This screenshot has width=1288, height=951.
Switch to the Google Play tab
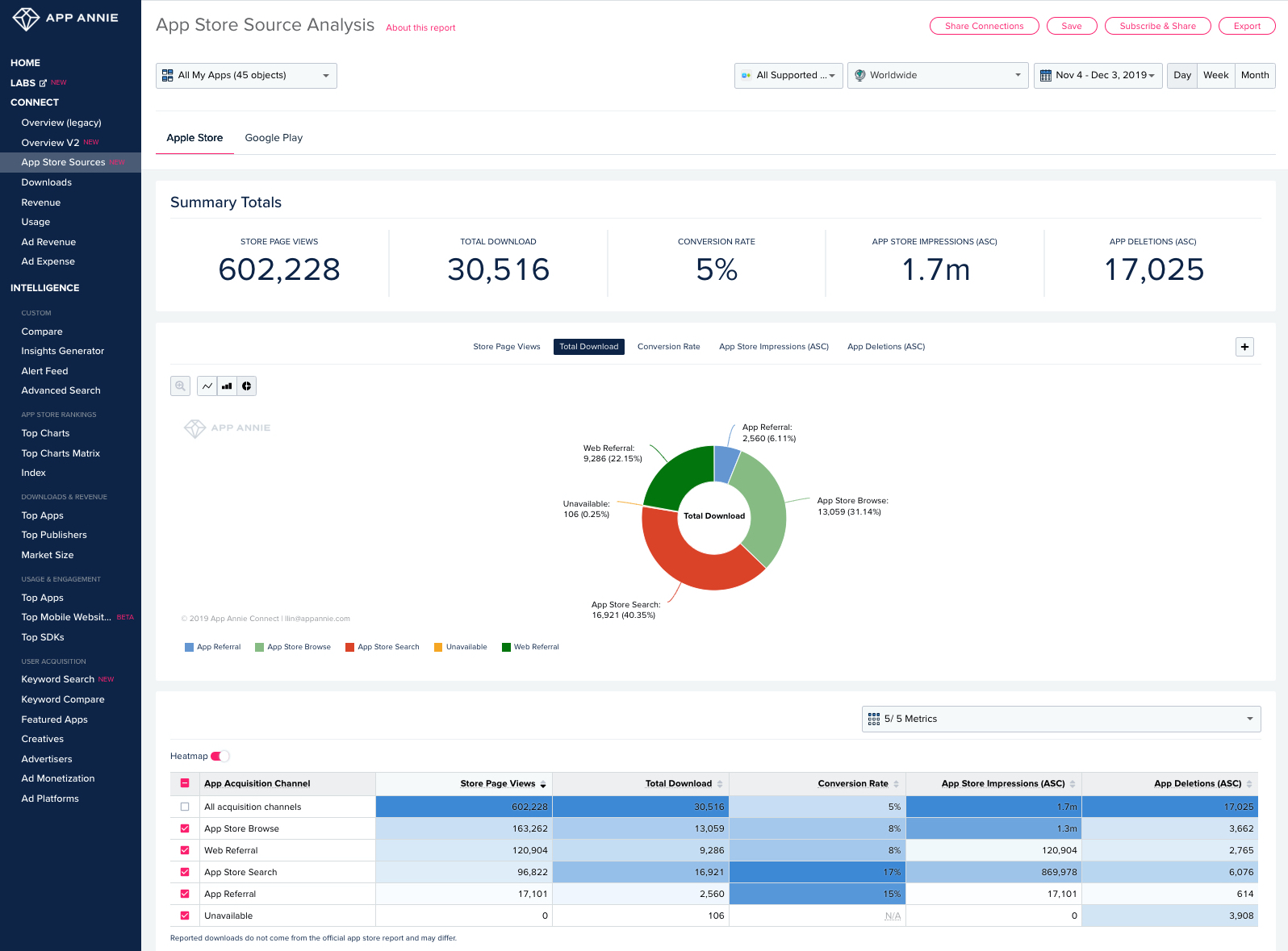click(x=274, y=138)
